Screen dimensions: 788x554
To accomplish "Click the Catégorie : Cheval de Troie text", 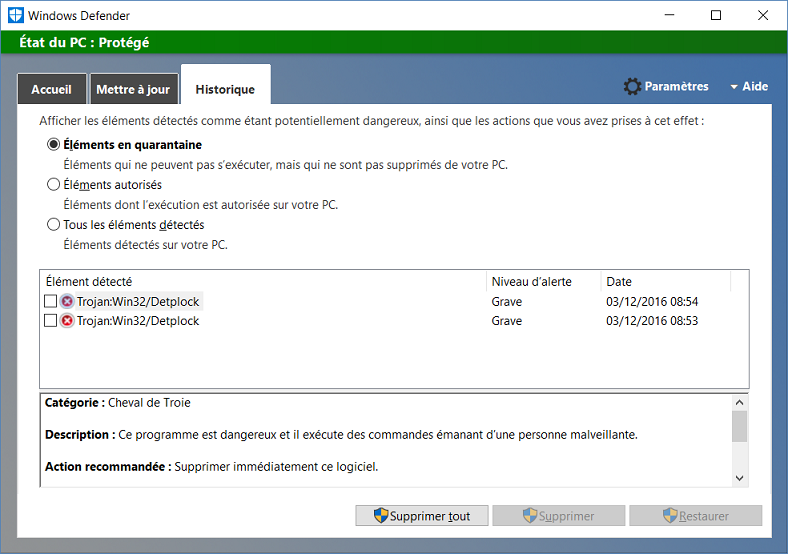I will point(118,403).
